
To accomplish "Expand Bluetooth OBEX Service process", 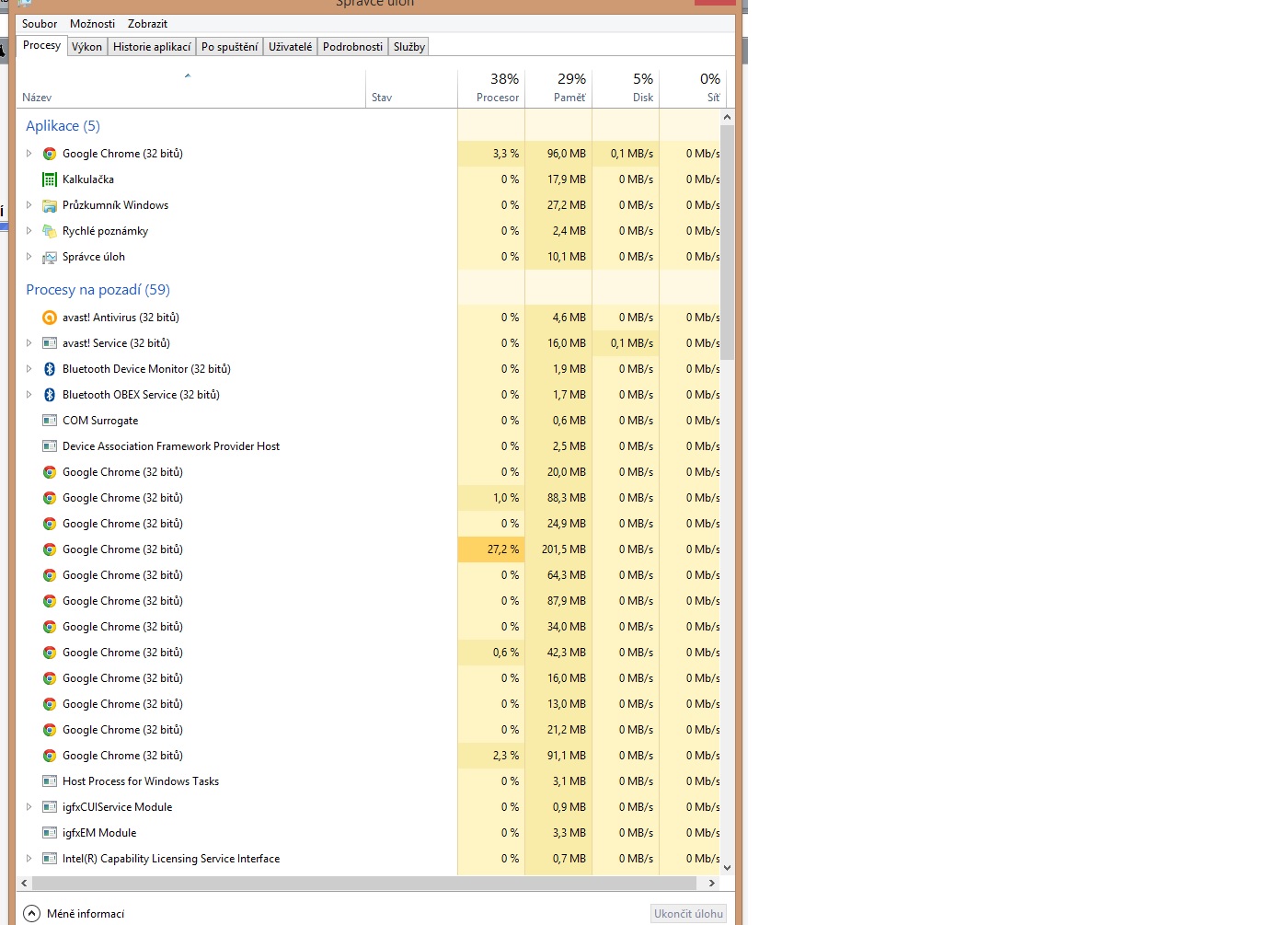I will (29, 395).
